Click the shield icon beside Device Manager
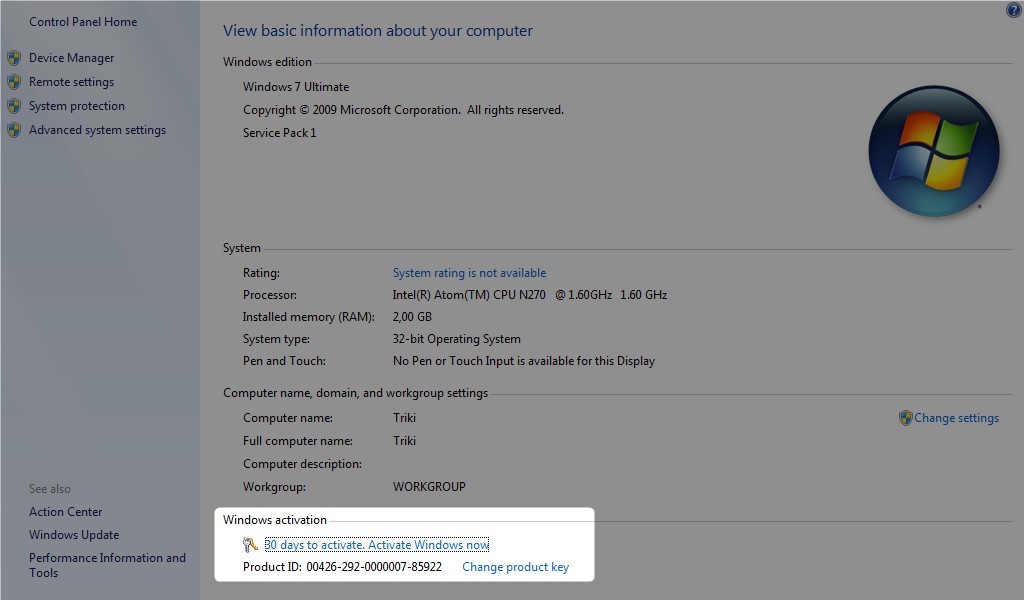The width and height of the screenshot is (1024, 600). click(14, 58)
